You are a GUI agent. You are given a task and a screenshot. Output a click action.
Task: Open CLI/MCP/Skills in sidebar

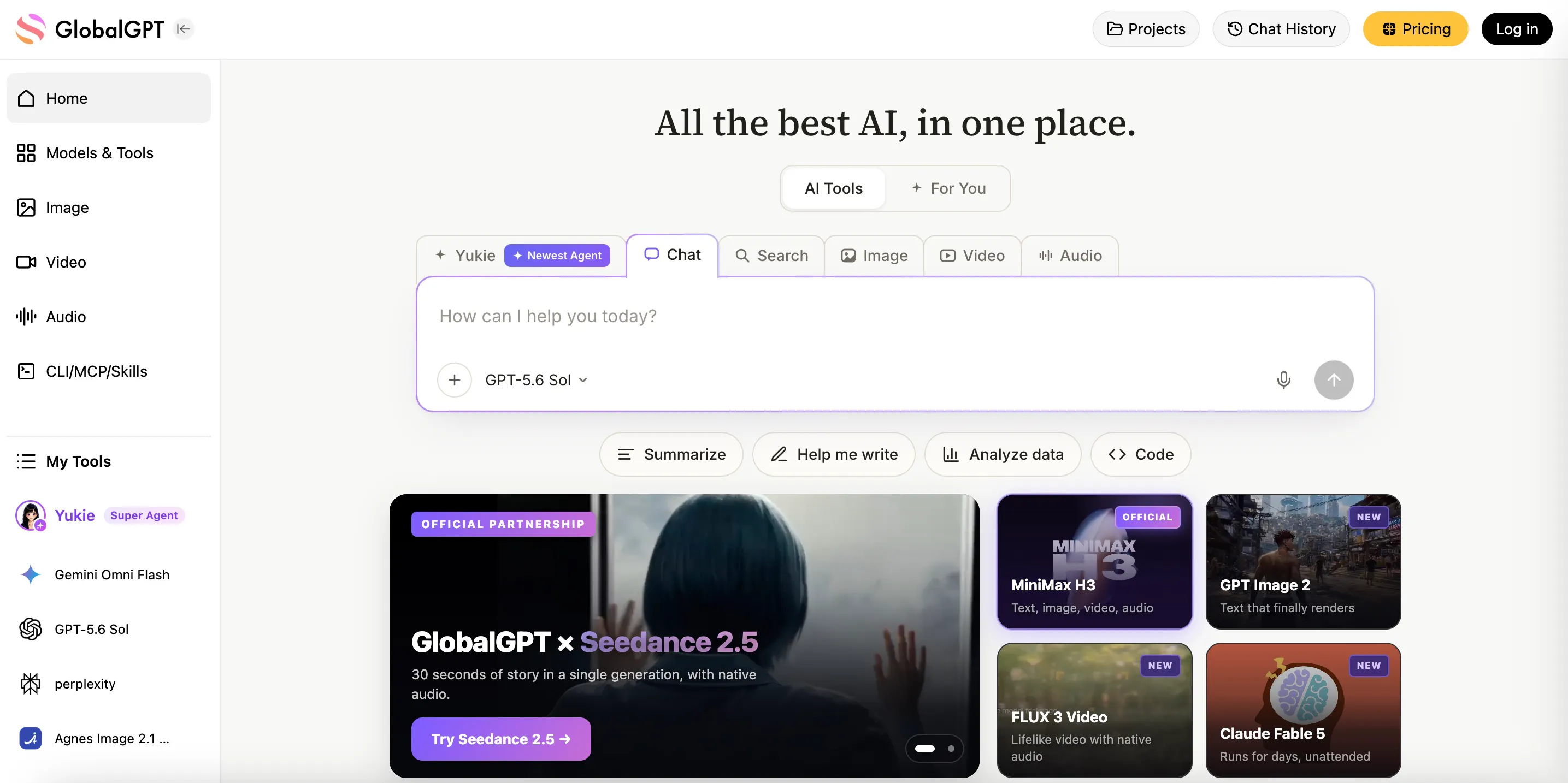[108, 371]
